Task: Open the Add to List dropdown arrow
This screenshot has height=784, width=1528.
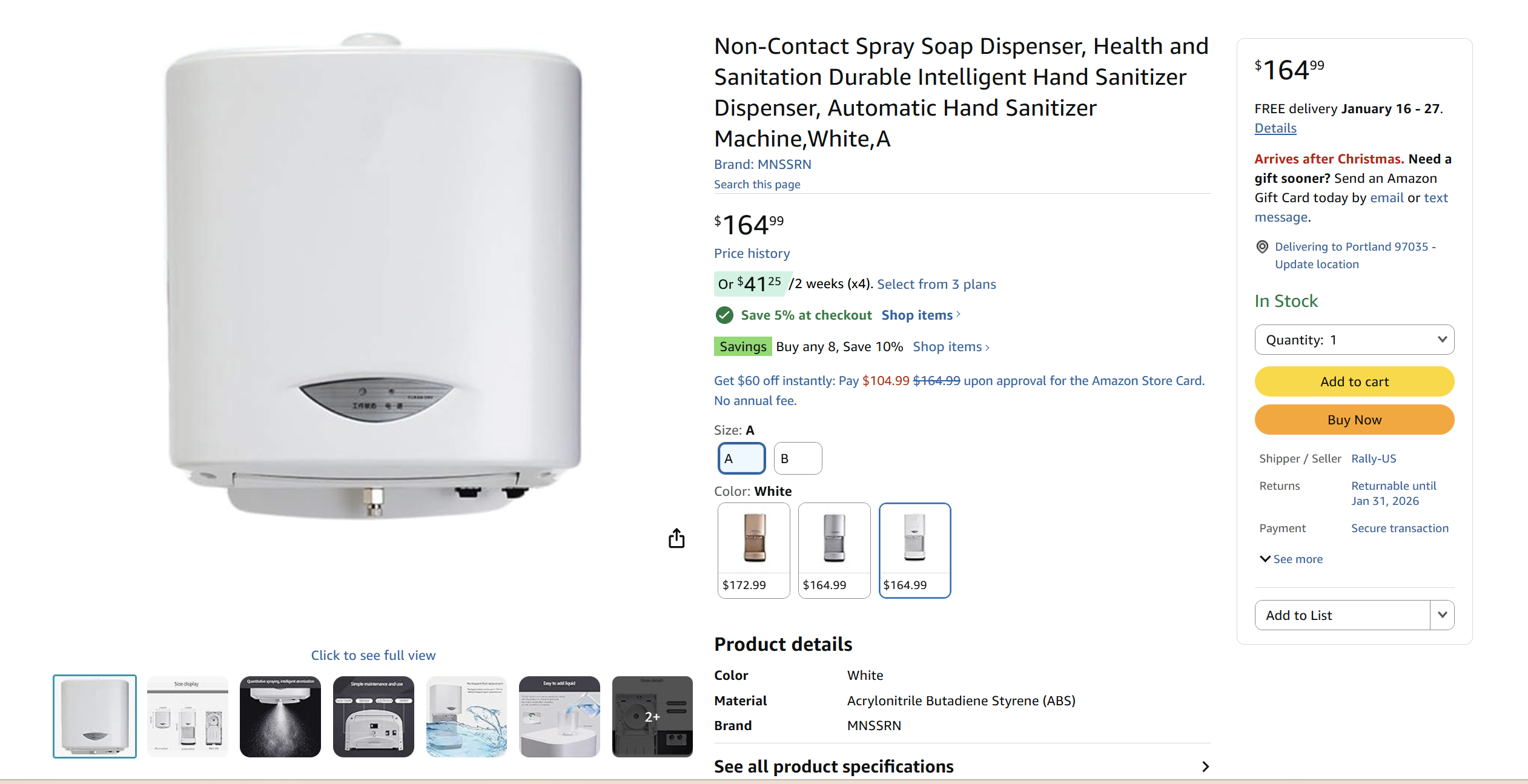Action: click(x=1443, y=614)
